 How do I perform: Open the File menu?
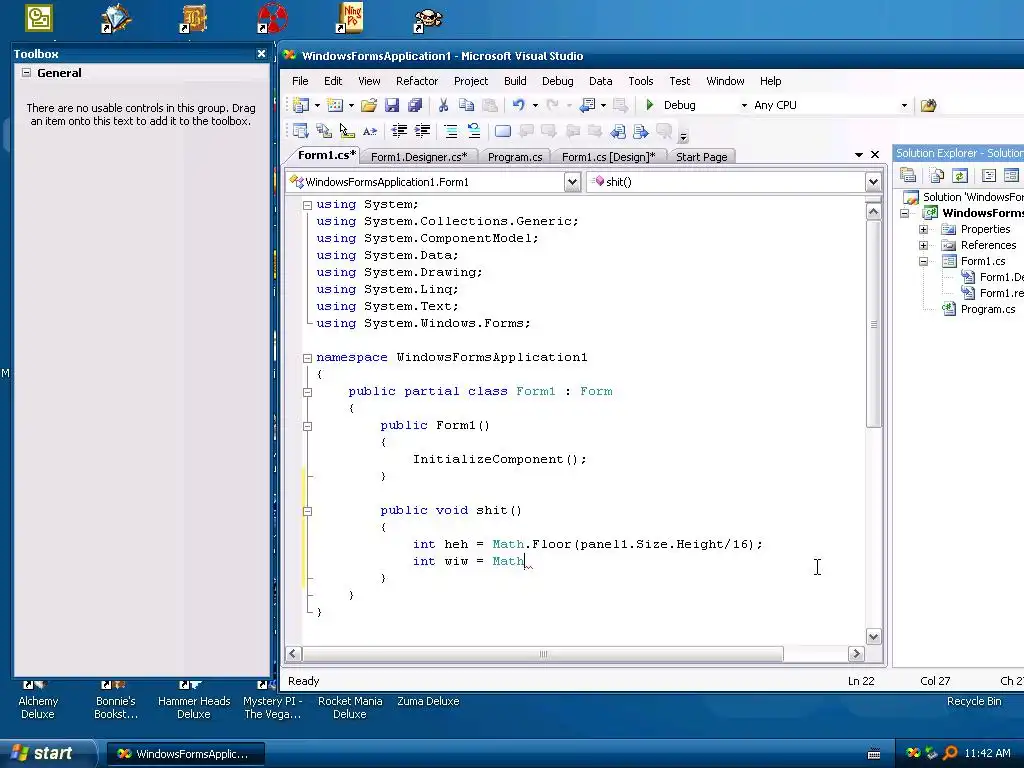pos(300,81)
